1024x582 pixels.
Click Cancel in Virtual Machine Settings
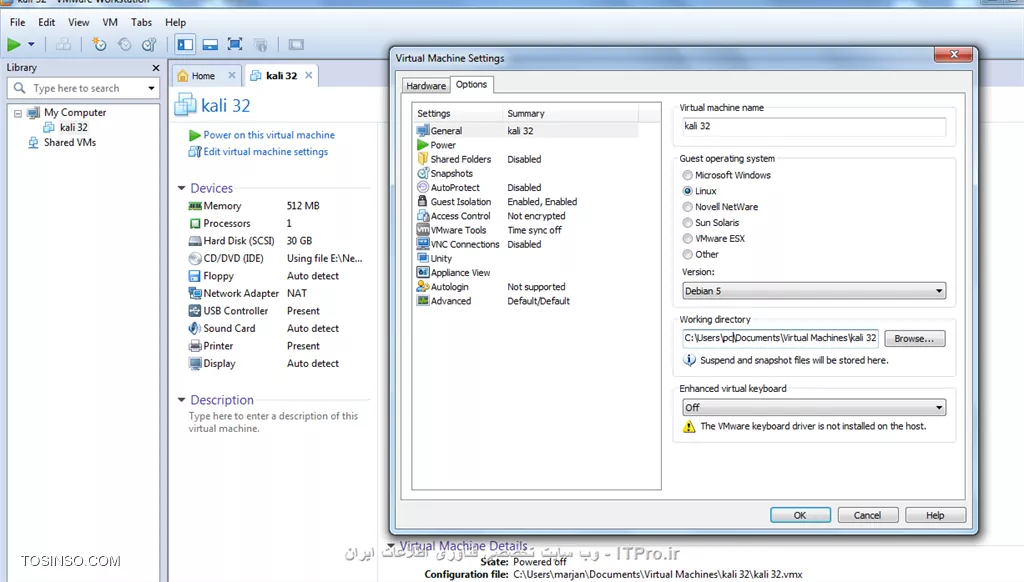tap(868, 515)
